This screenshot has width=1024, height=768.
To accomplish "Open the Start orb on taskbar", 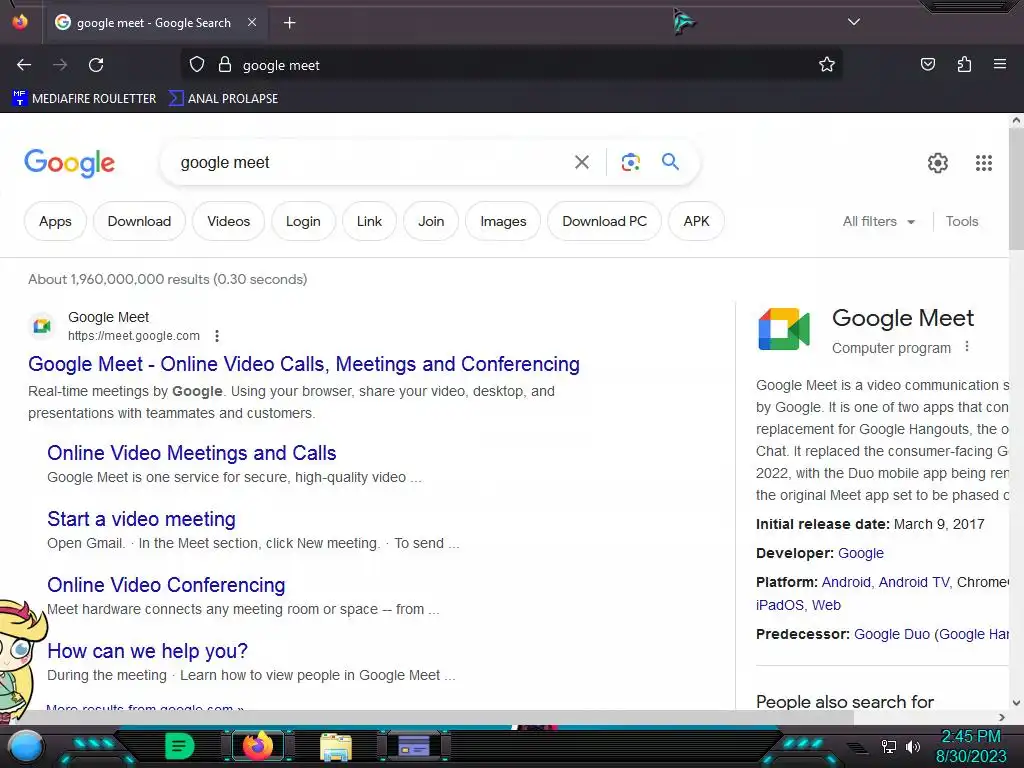I will click(26, 746).
